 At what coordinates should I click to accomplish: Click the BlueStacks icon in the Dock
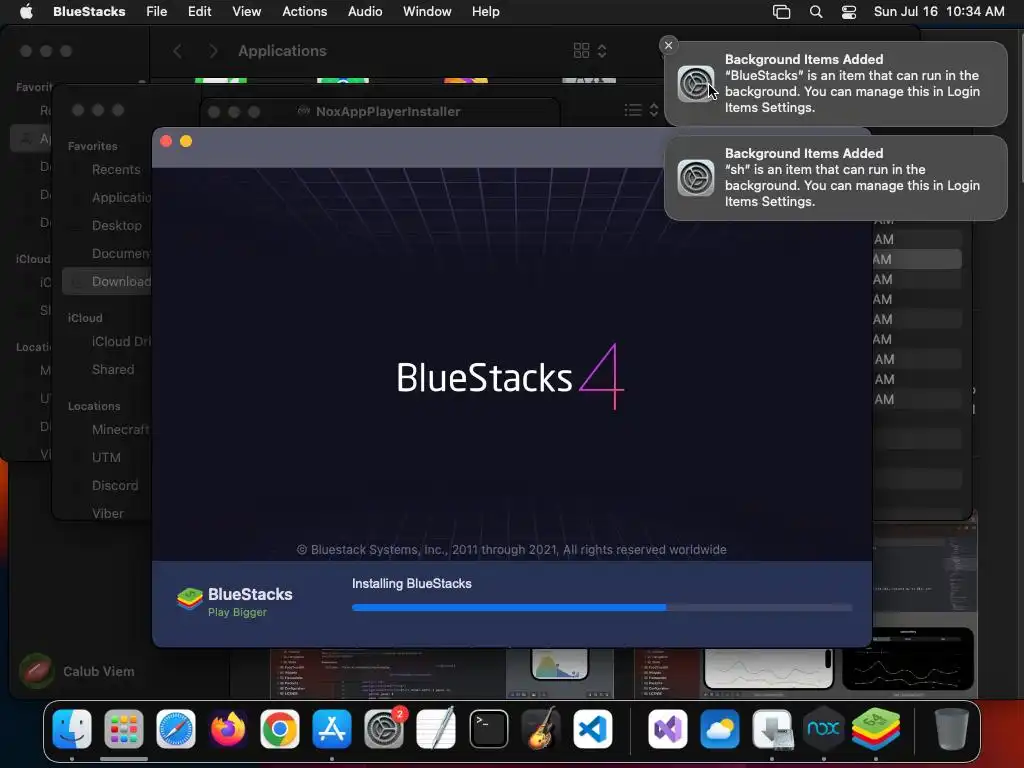click(x=876, y=729)
